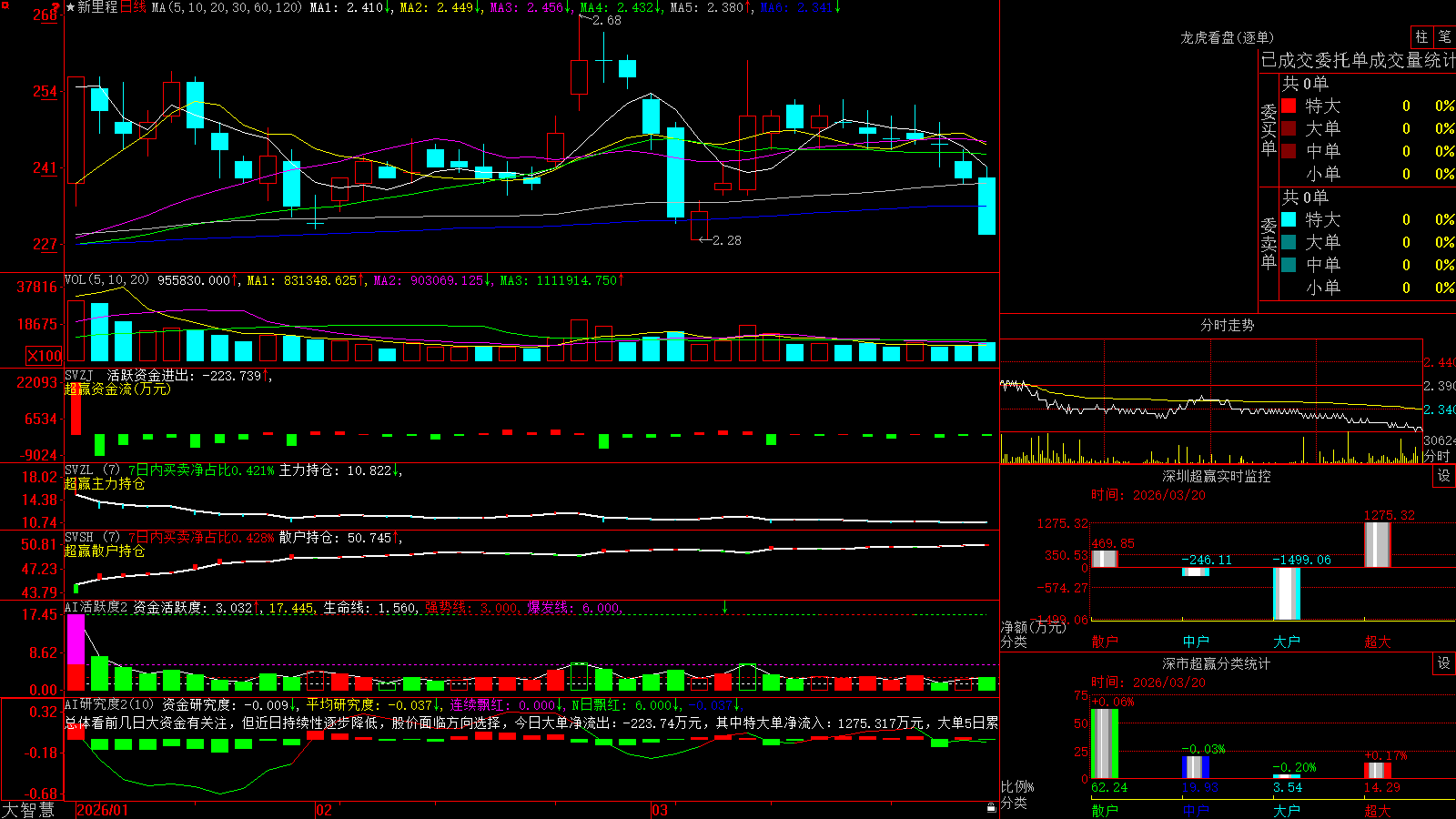
Task: Select the AI活跃度2 indicator label
Action: click(96, 607)
